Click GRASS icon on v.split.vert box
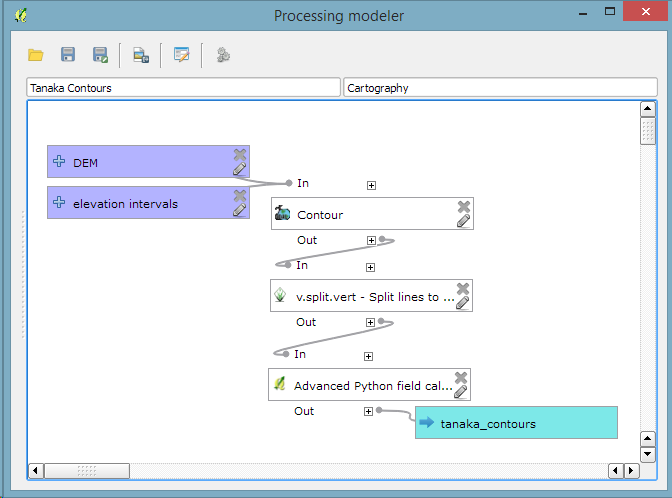672x498 pixels. tap(280, 295)
